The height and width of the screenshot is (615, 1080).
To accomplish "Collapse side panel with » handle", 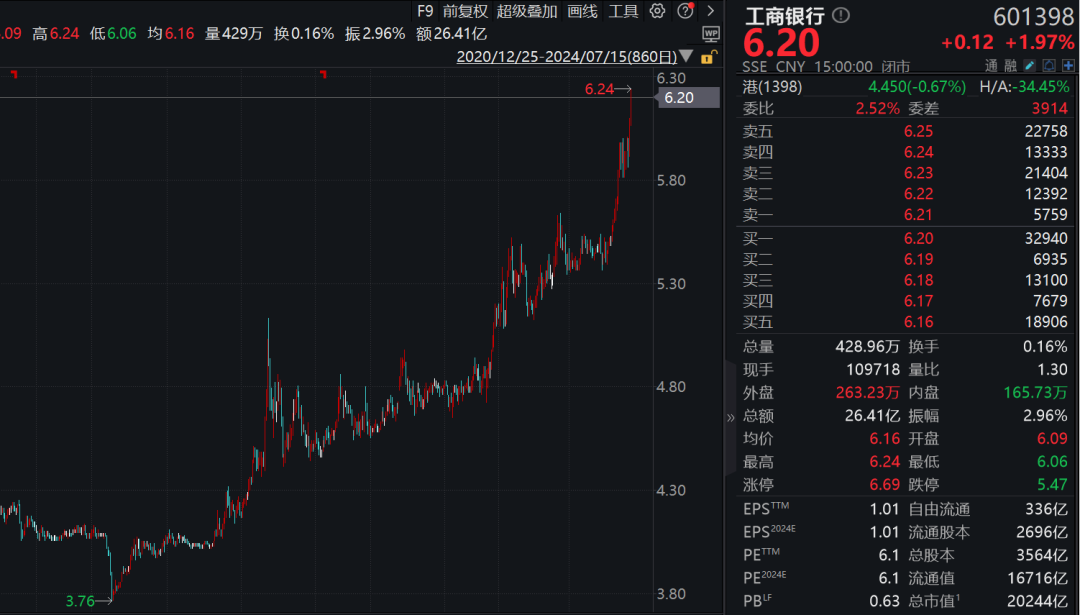I will (x=730, y=417).
